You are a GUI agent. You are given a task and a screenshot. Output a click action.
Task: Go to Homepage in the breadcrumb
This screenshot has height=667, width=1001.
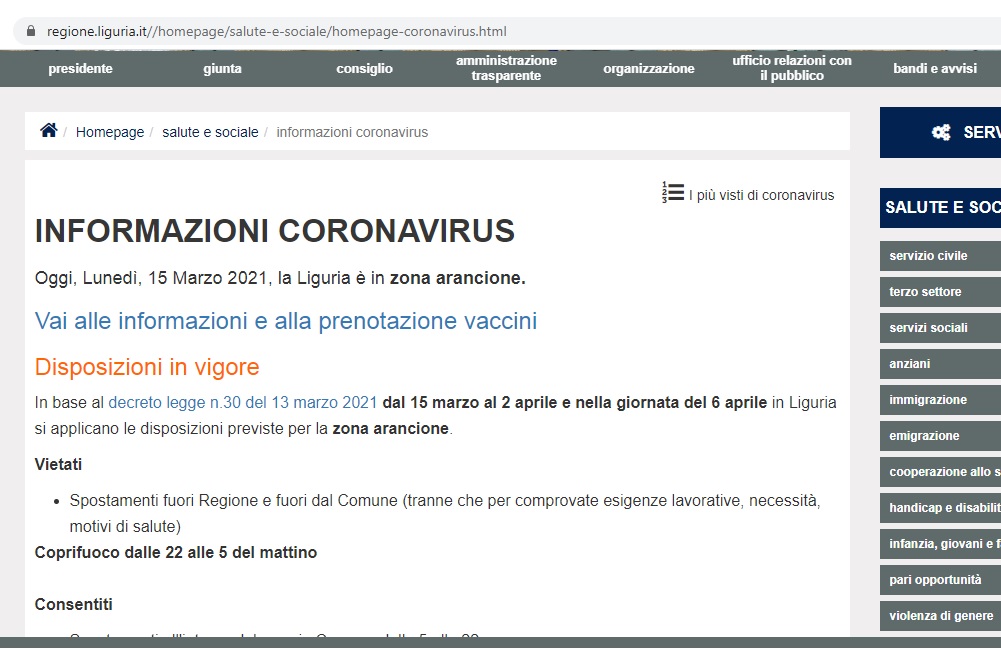click(x=110, y=132)
